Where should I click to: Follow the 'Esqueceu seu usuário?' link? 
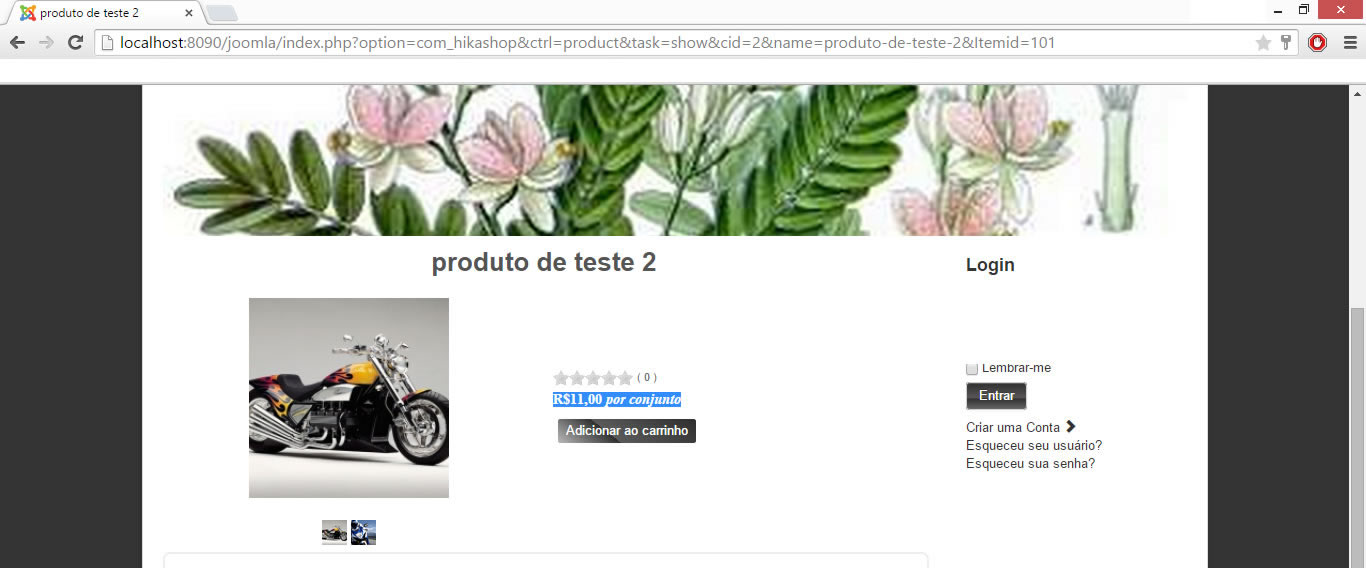tap(1034, 445)
